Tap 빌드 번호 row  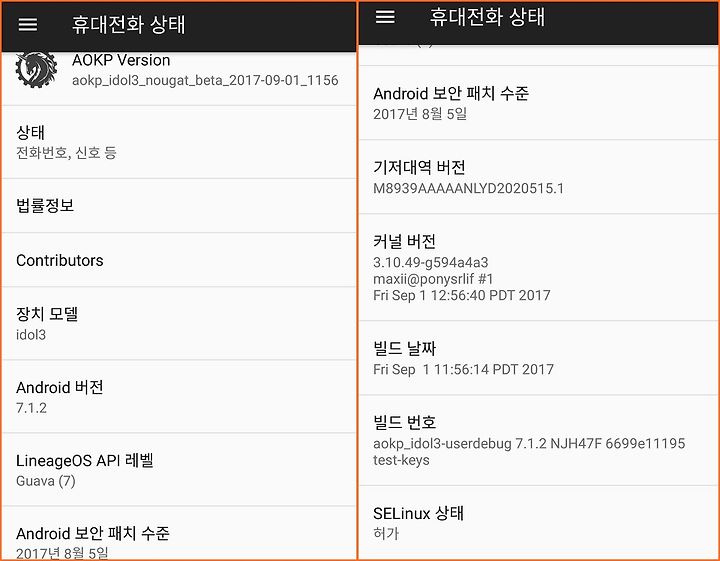point(539,440)
